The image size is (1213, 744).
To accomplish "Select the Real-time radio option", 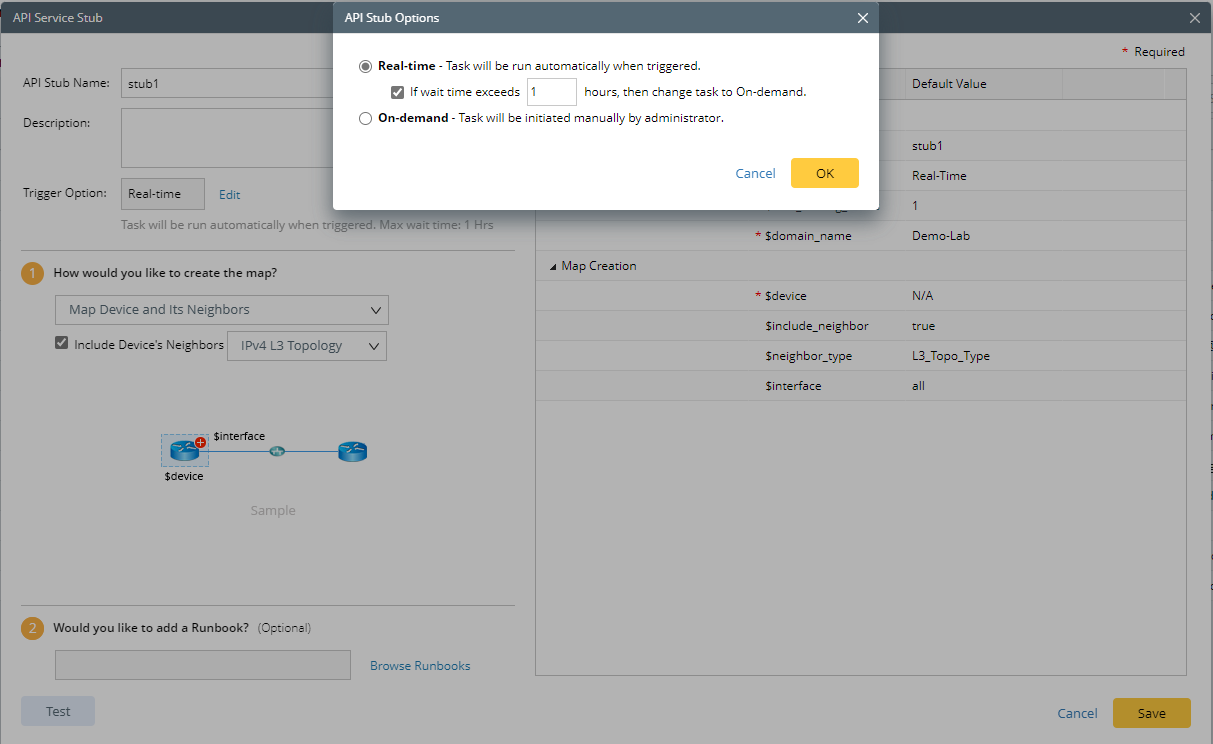I will tap(365, 66).
